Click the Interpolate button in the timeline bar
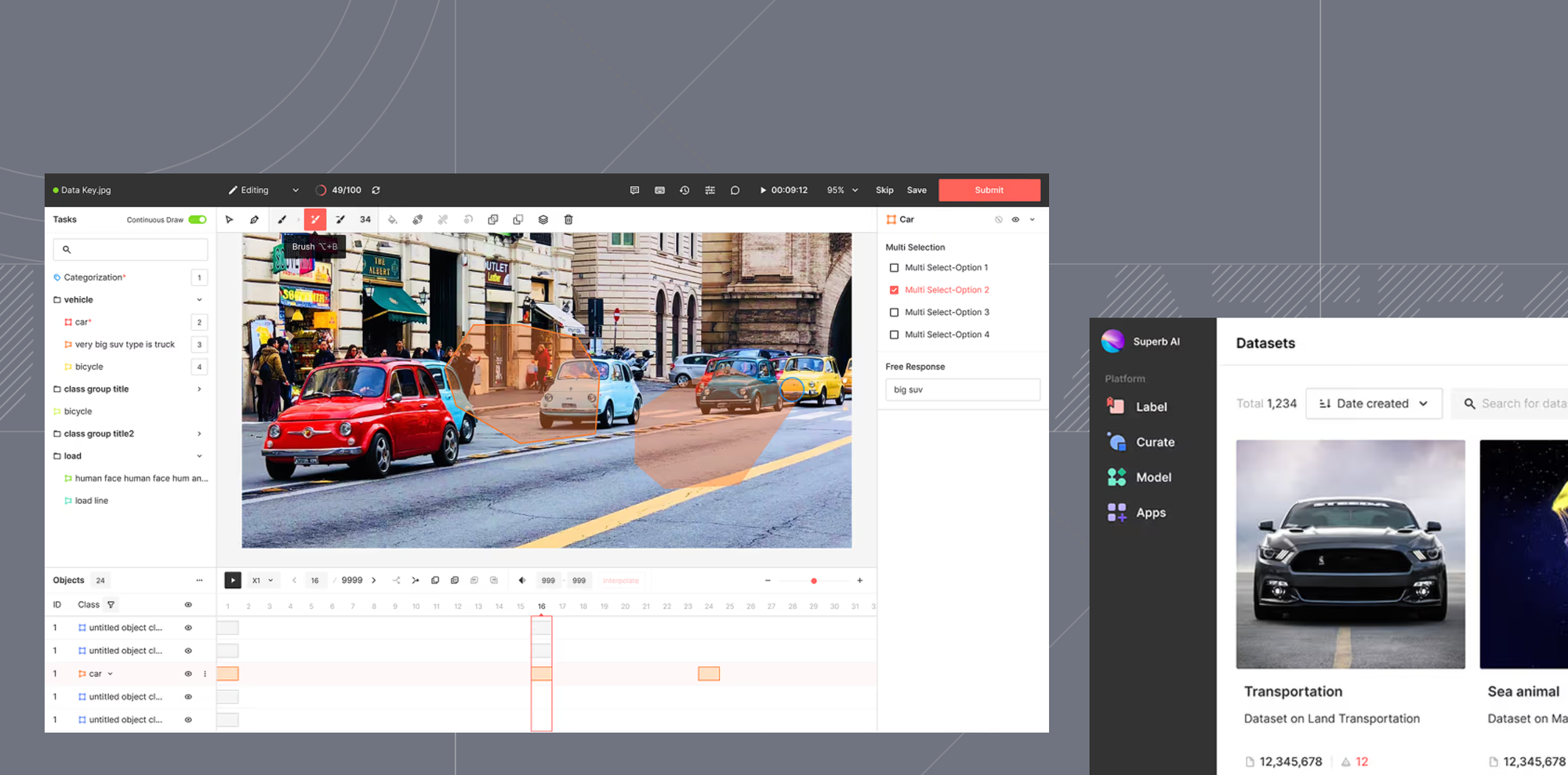Viewport: 1568px width, 775px height. pyautogui.click(x=621, y=580)
